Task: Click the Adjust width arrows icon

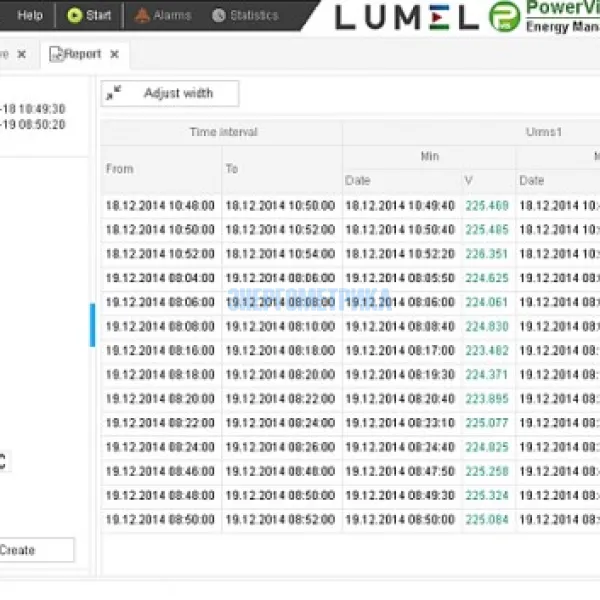Action: click(114, 93)
